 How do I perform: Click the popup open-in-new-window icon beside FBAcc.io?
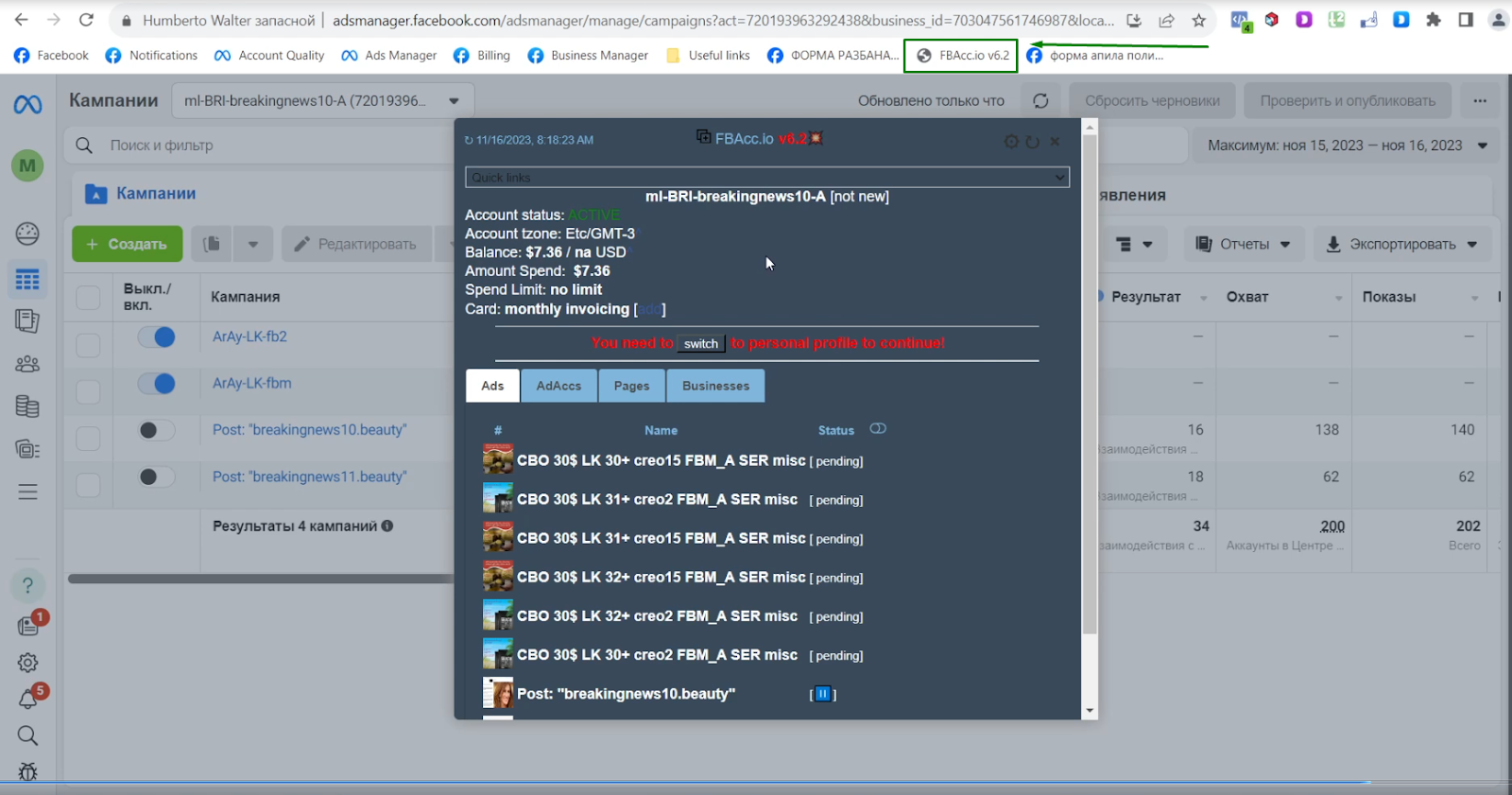point(703,137)
